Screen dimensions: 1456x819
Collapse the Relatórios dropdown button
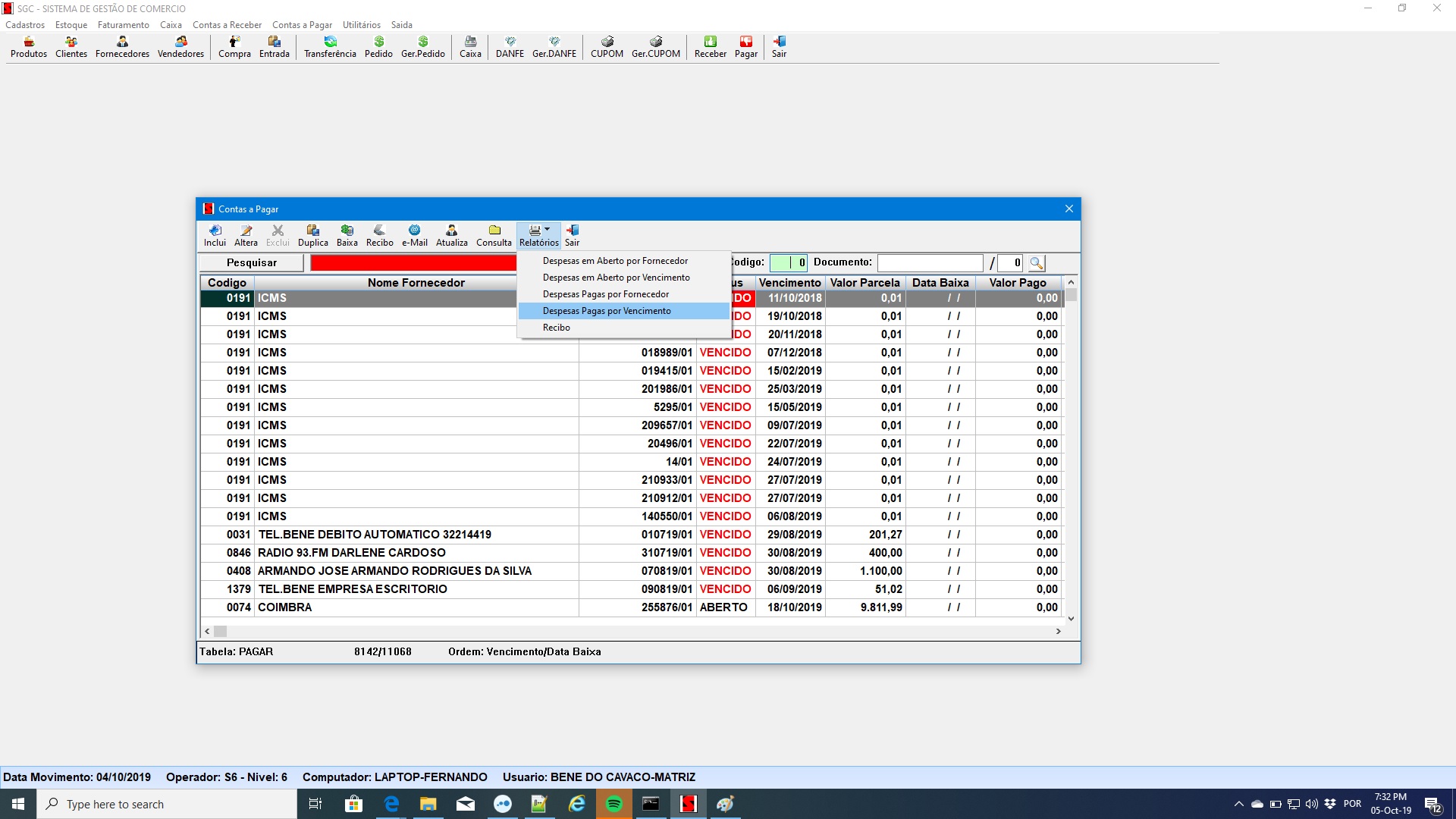pos(538,235)
